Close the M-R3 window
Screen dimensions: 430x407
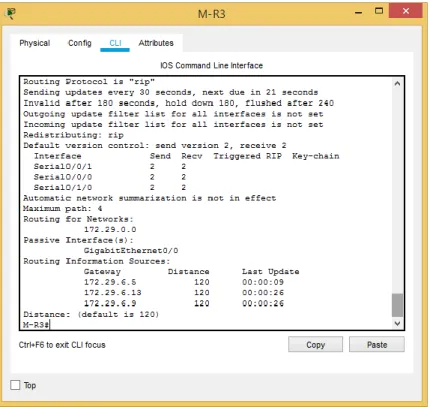point(406,11)
